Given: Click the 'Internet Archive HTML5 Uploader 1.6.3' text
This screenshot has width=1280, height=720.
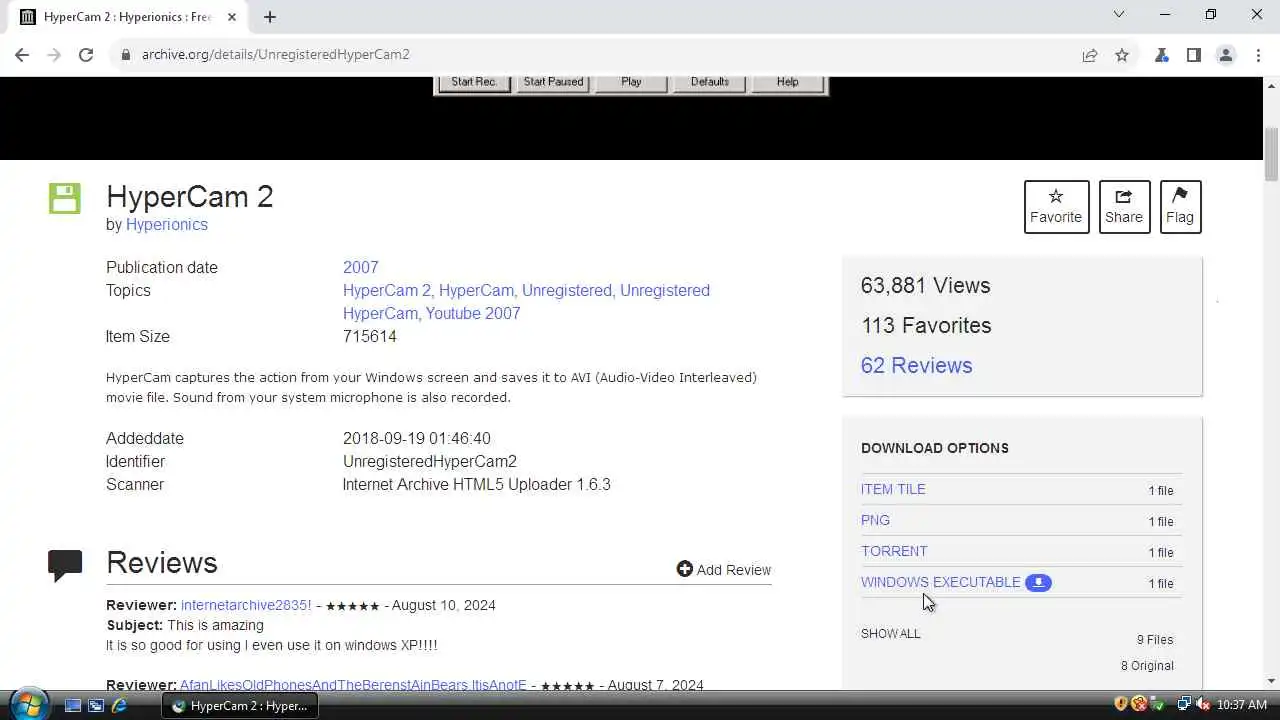Looking at the screenshot, I should pos(477,485).
